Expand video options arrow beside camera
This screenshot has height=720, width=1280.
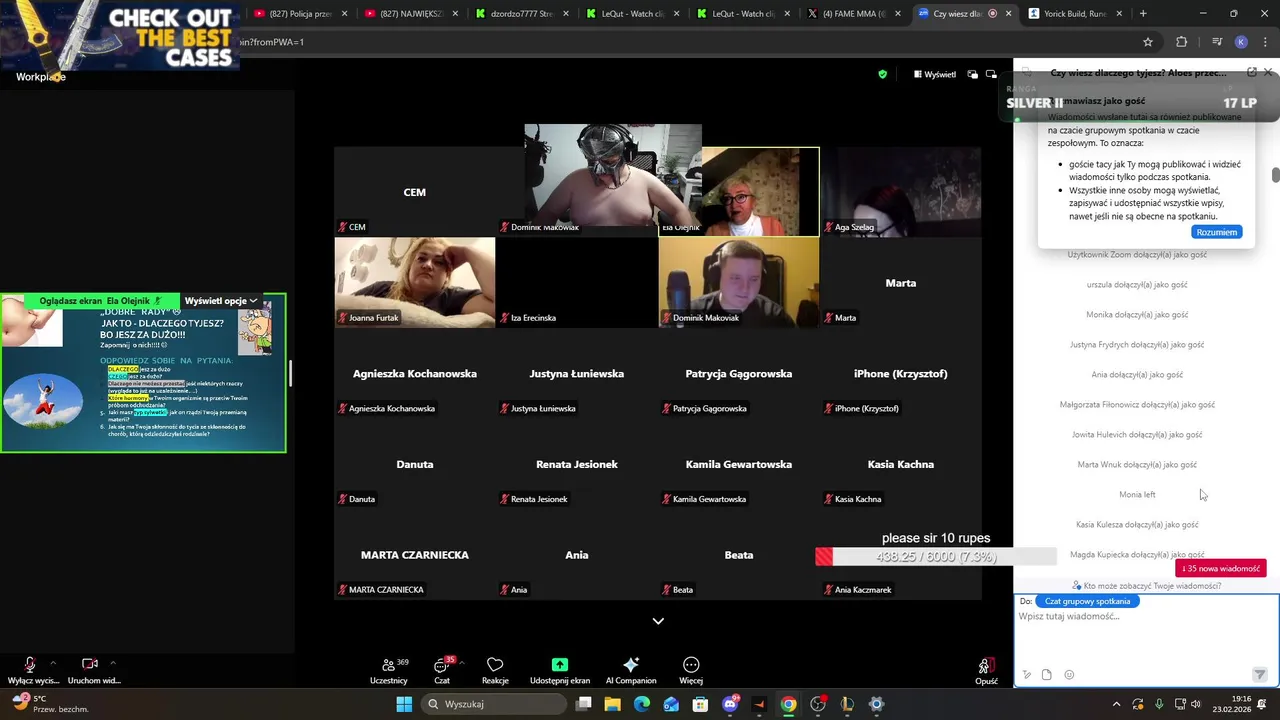tap(112, 663)
